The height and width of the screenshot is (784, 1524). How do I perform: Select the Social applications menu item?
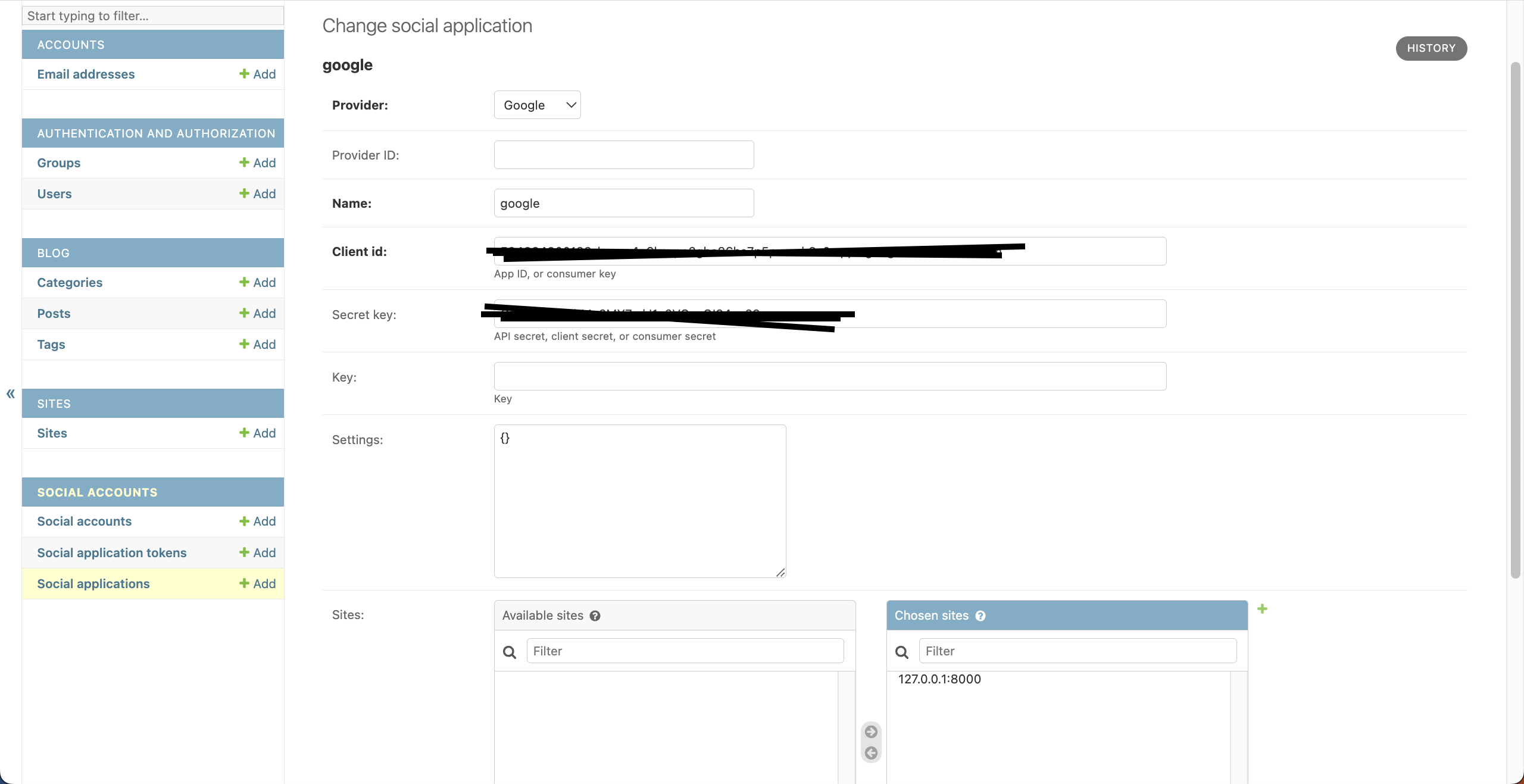tap(93, 583)
